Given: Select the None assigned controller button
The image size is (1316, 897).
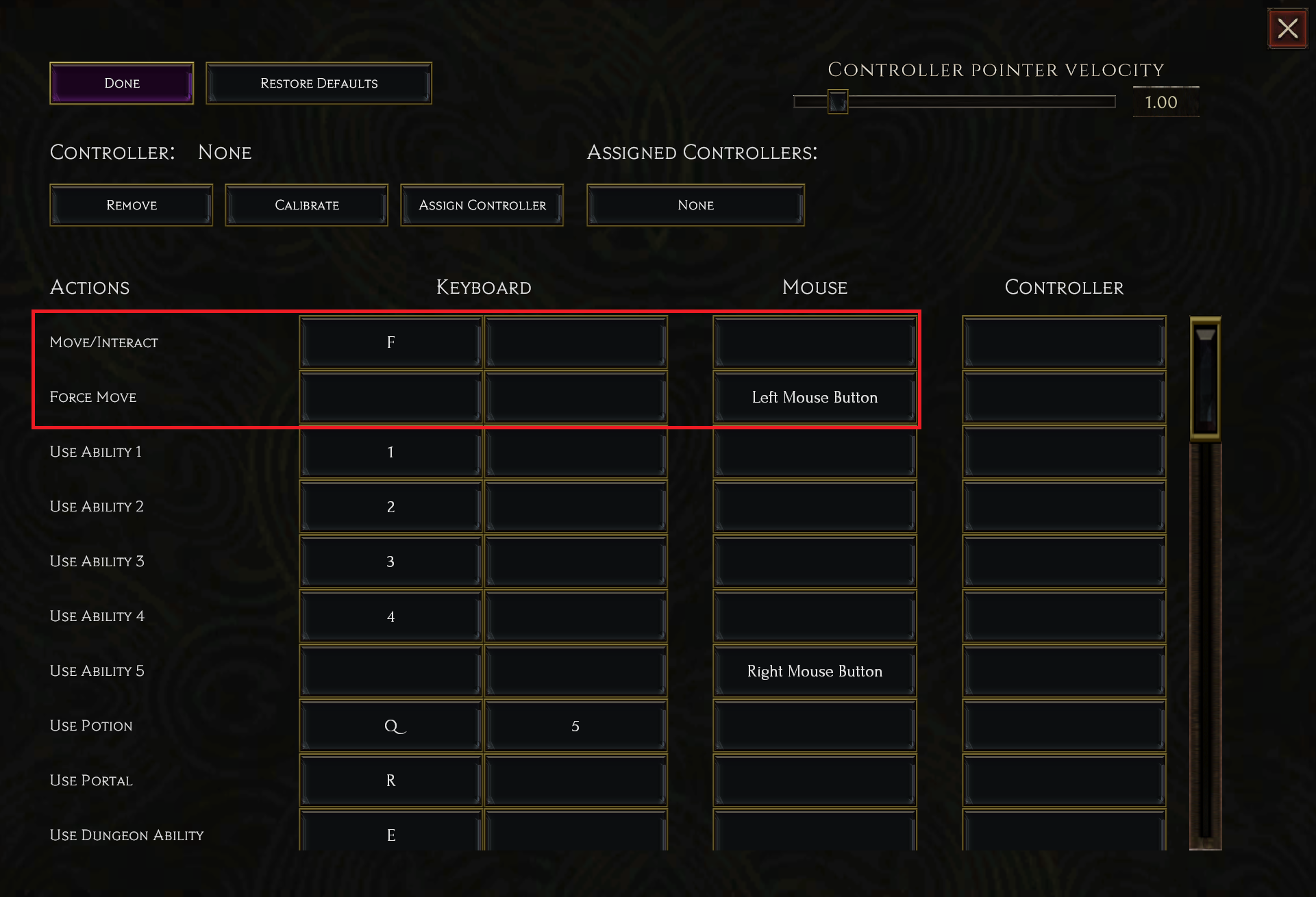Looking at the screenshot, I should click(695, 205).
